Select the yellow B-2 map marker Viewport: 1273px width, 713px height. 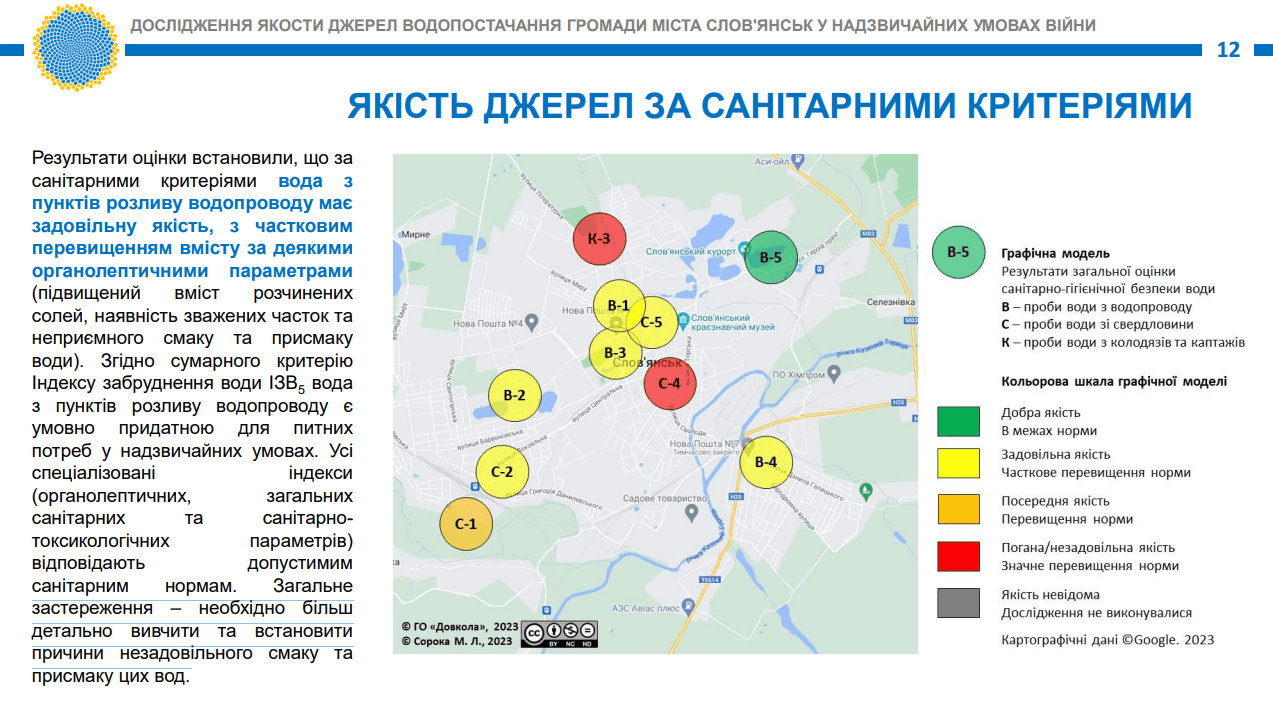[x=514, y=396]
